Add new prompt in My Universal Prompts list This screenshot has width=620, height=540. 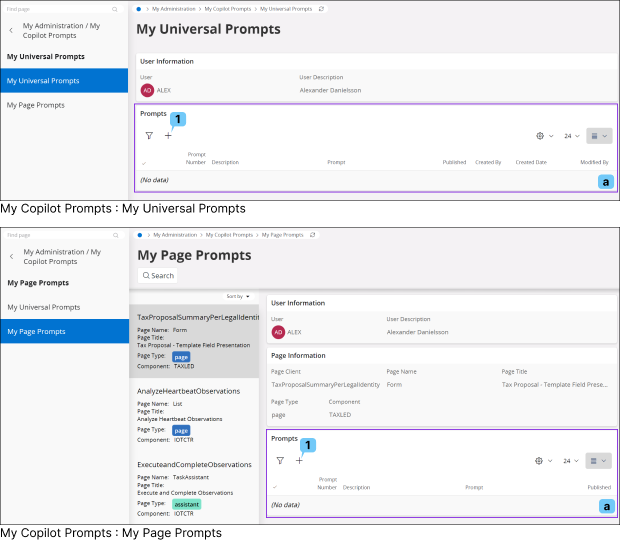tap(168, 136)
